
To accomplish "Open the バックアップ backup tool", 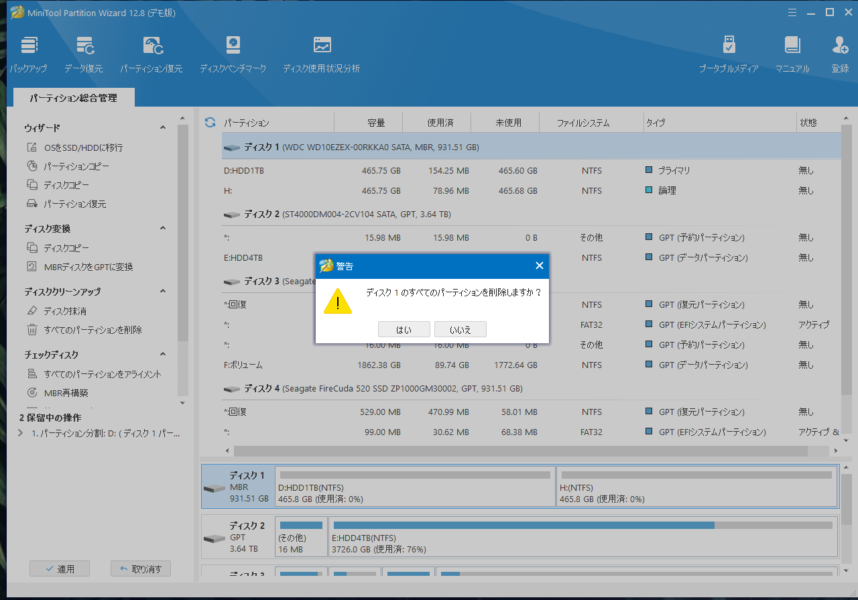I will click(29, 54).
